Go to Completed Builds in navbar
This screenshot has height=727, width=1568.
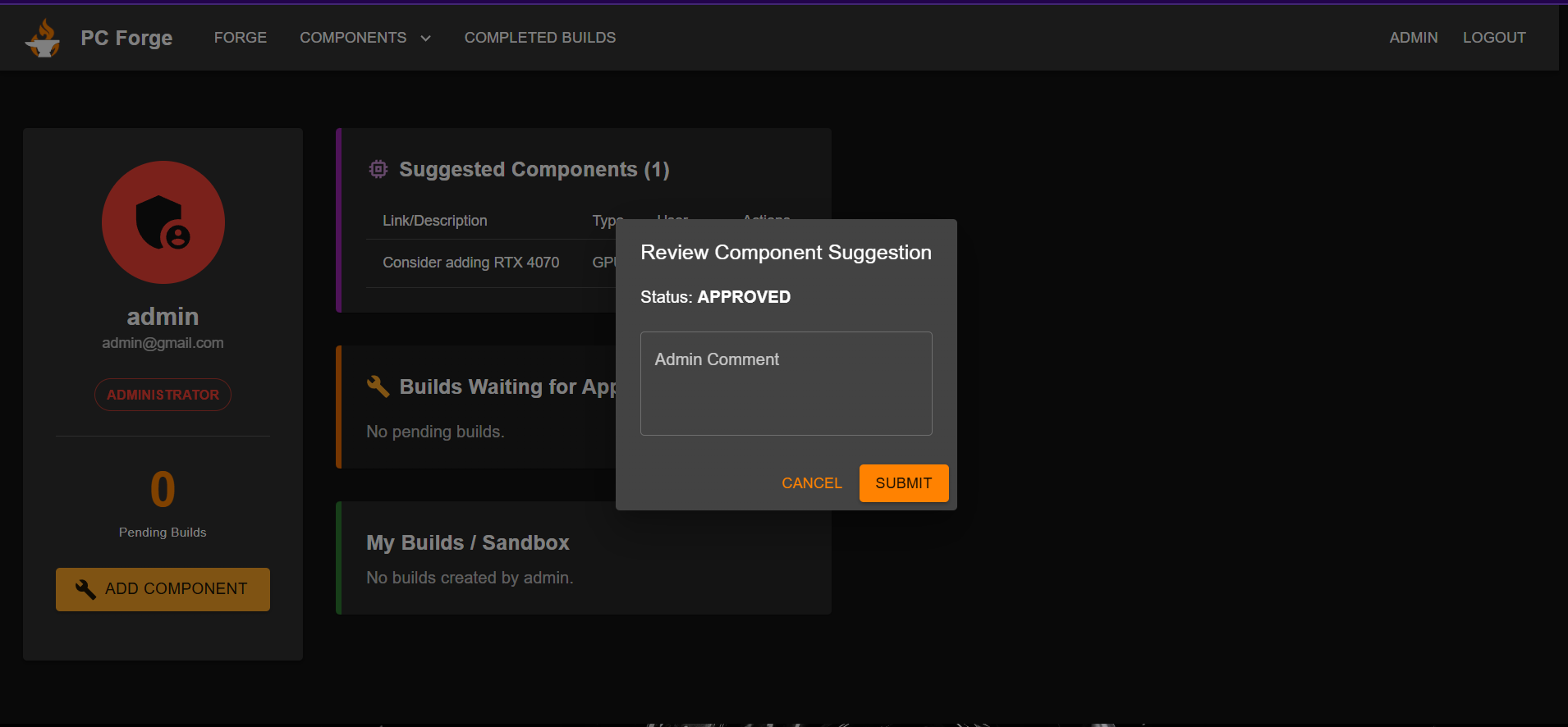(x=539, y=38)
